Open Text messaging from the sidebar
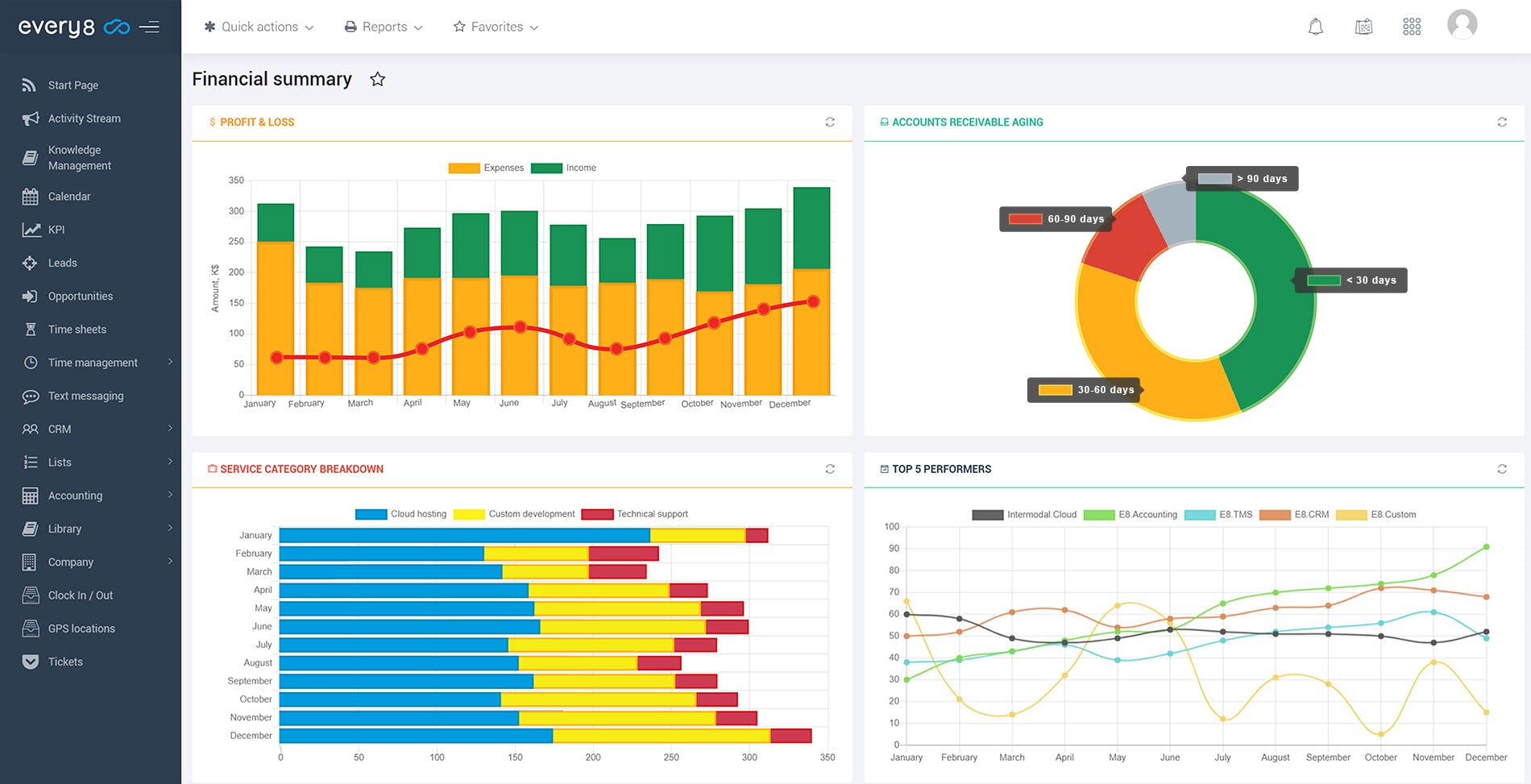1531x784 pixels. [84, 396]
